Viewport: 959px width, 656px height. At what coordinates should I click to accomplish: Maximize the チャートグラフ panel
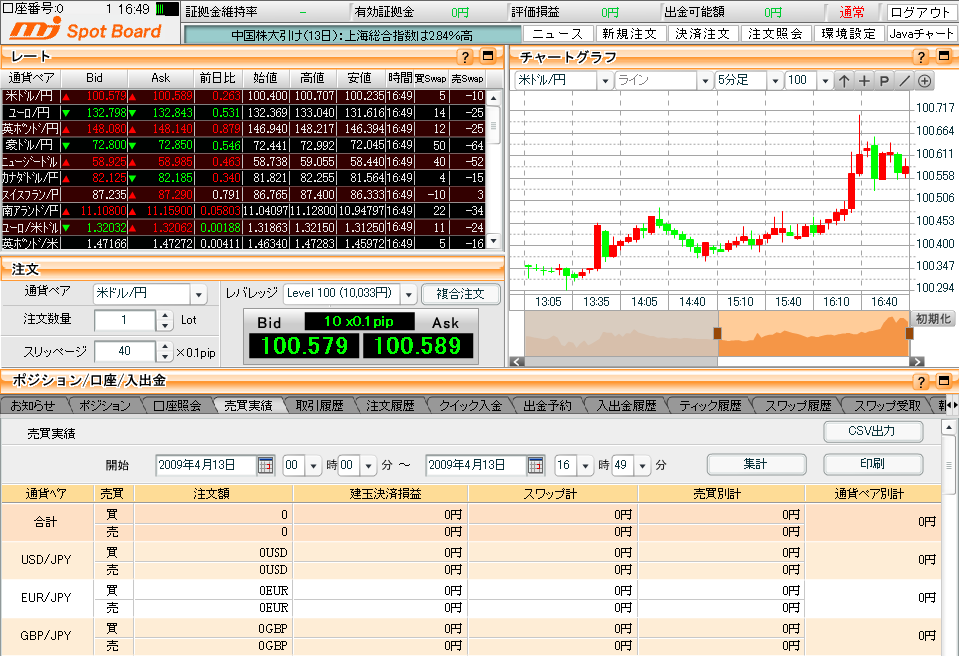[x=944, y=56]
